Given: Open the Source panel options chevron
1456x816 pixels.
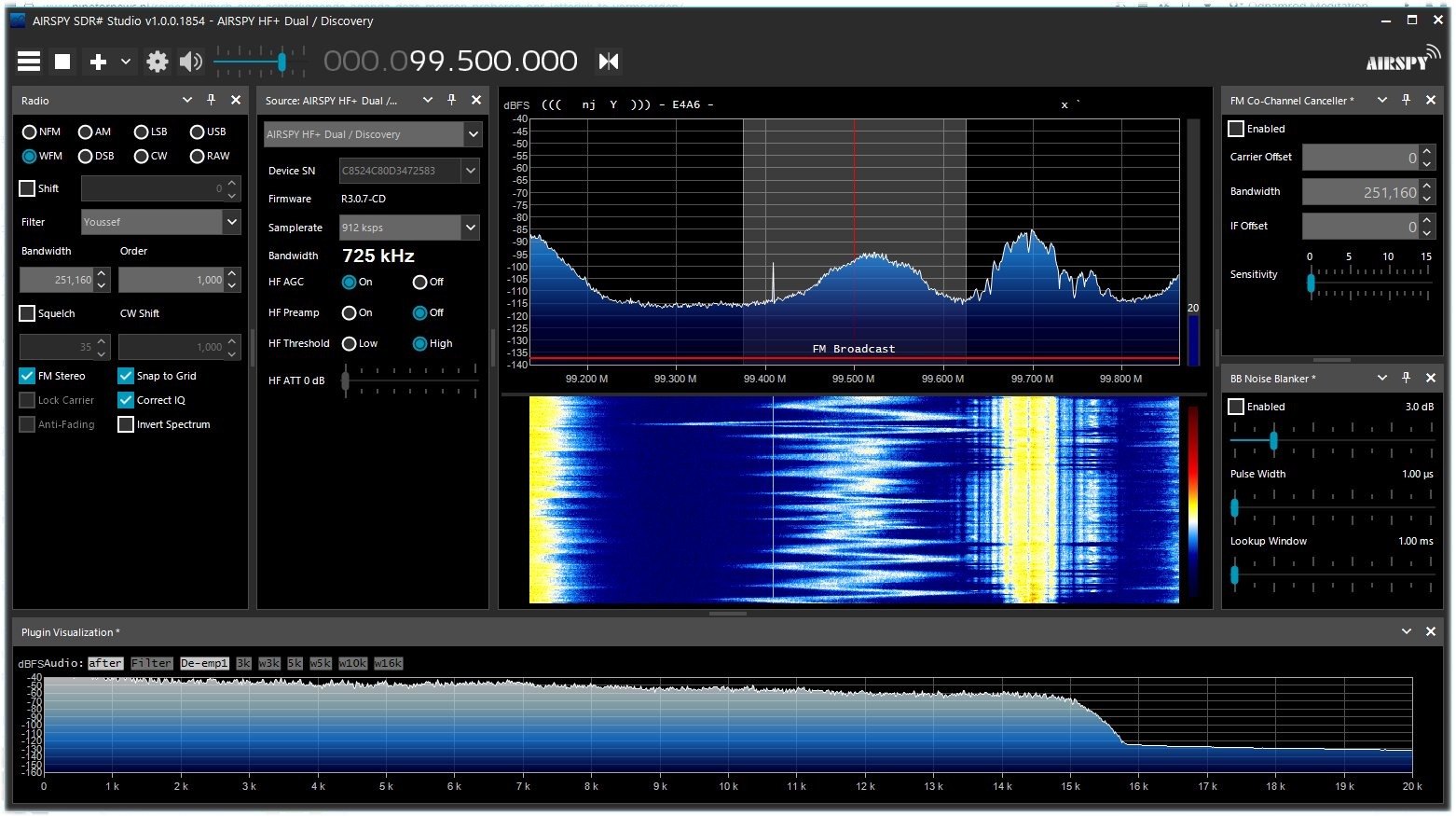Looking at the screenshot, I should click(428, 100).
